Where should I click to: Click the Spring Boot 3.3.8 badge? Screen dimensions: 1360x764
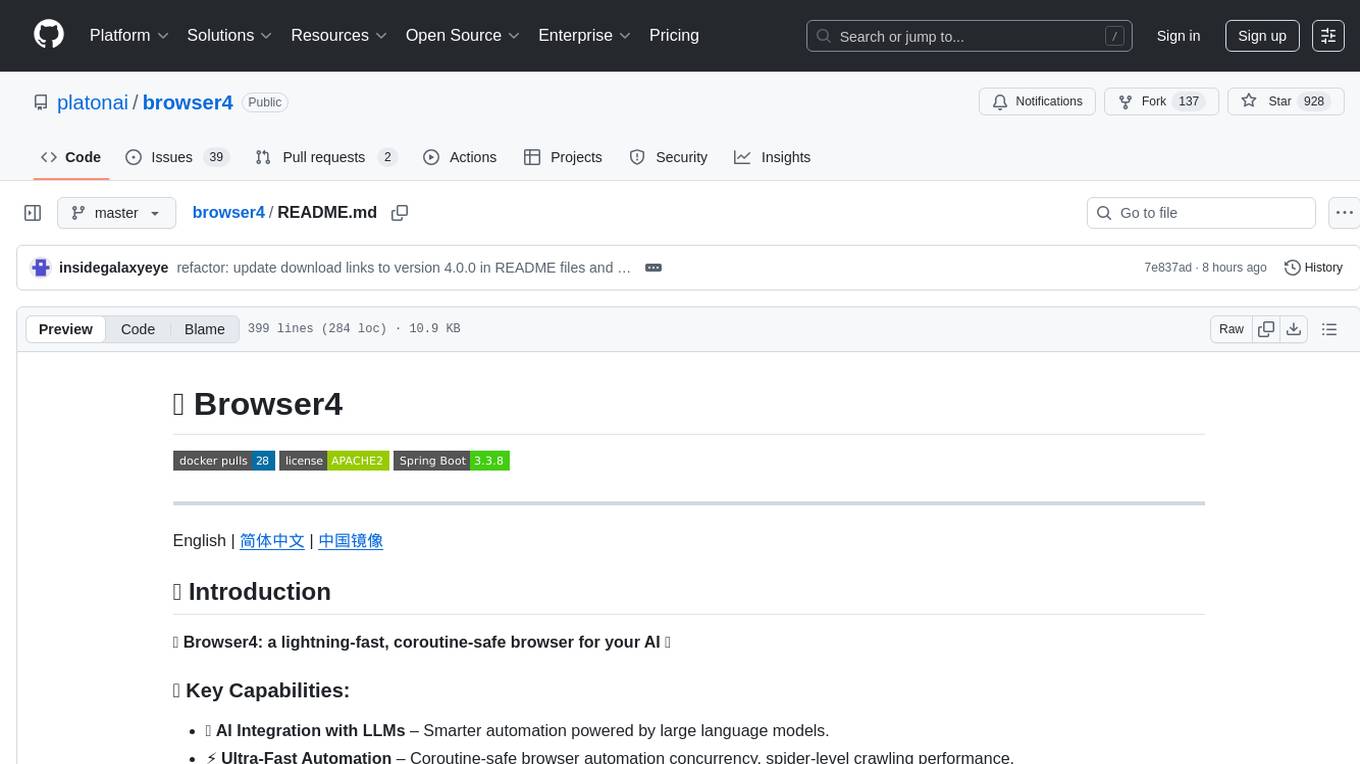452,461
